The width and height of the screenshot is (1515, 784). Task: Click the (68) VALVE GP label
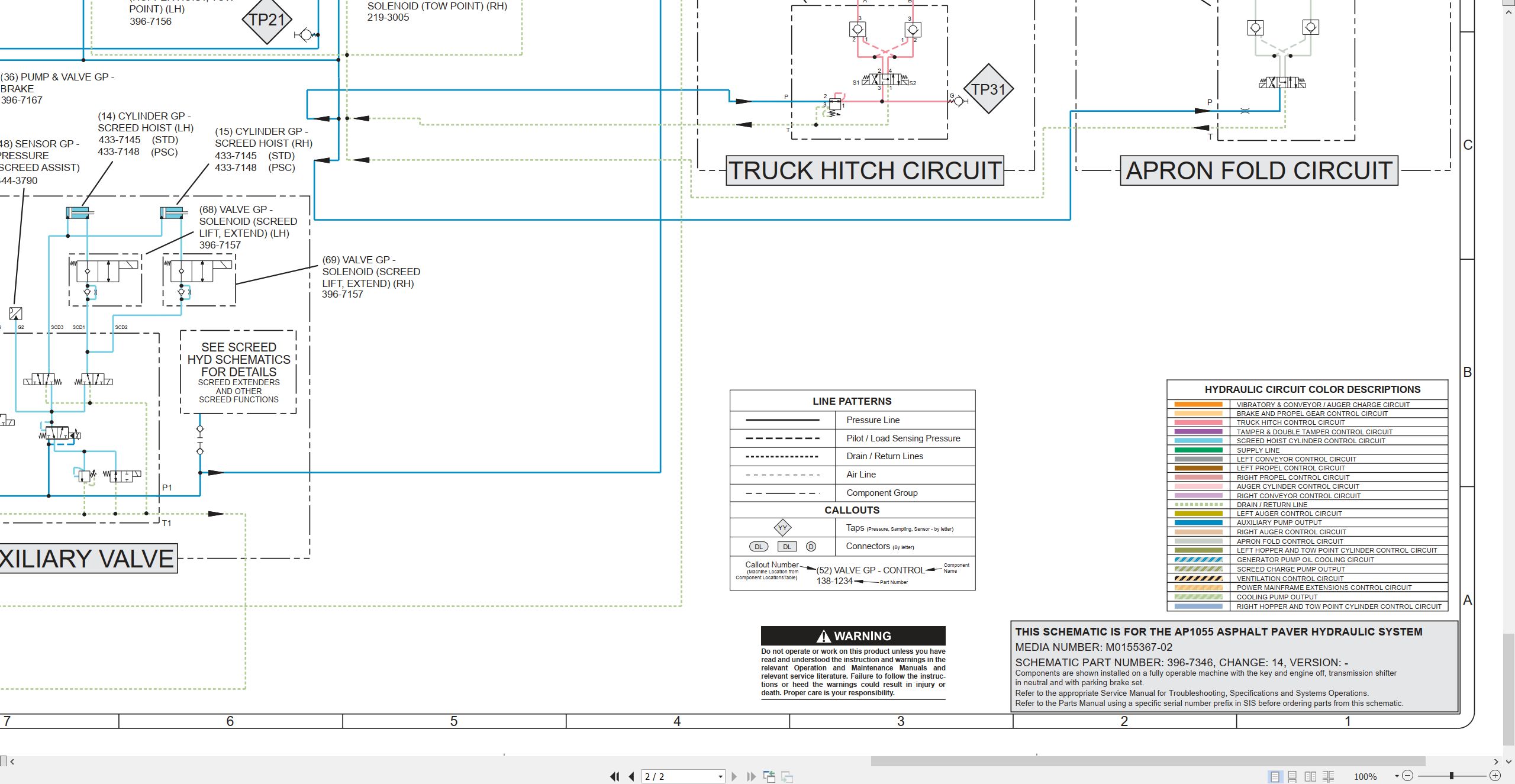point(248,227)
